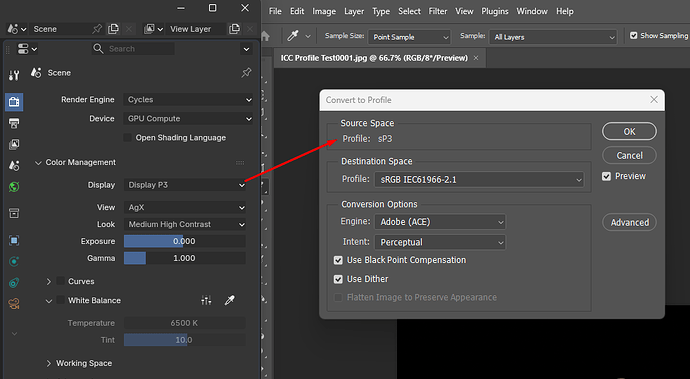The image size is (690, 379).
Task: Open the Display P3 dropdown
Action: (185, 185)
